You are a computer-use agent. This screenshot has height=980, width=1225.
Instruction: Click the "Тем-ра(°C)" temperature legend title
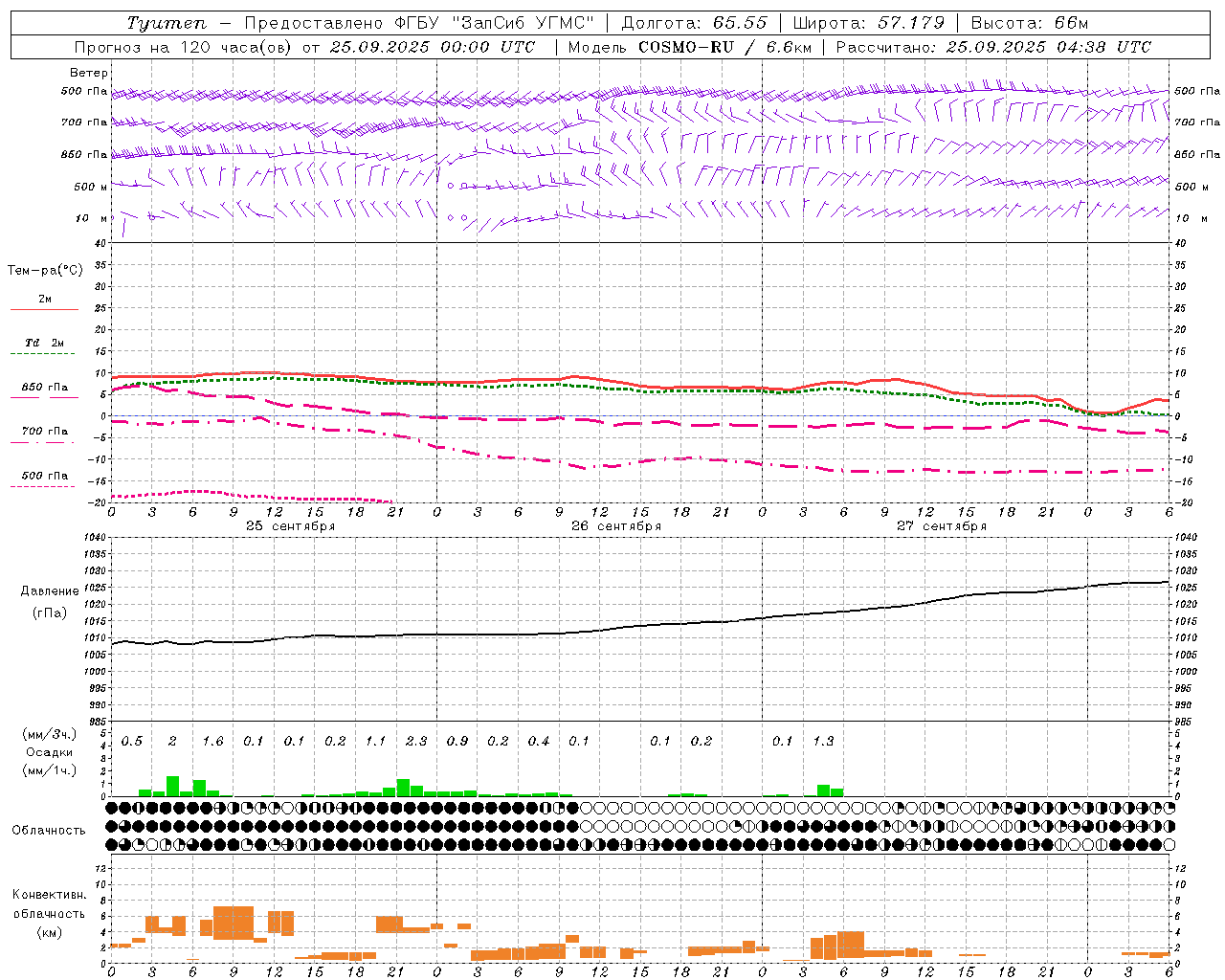pos(45,271)
